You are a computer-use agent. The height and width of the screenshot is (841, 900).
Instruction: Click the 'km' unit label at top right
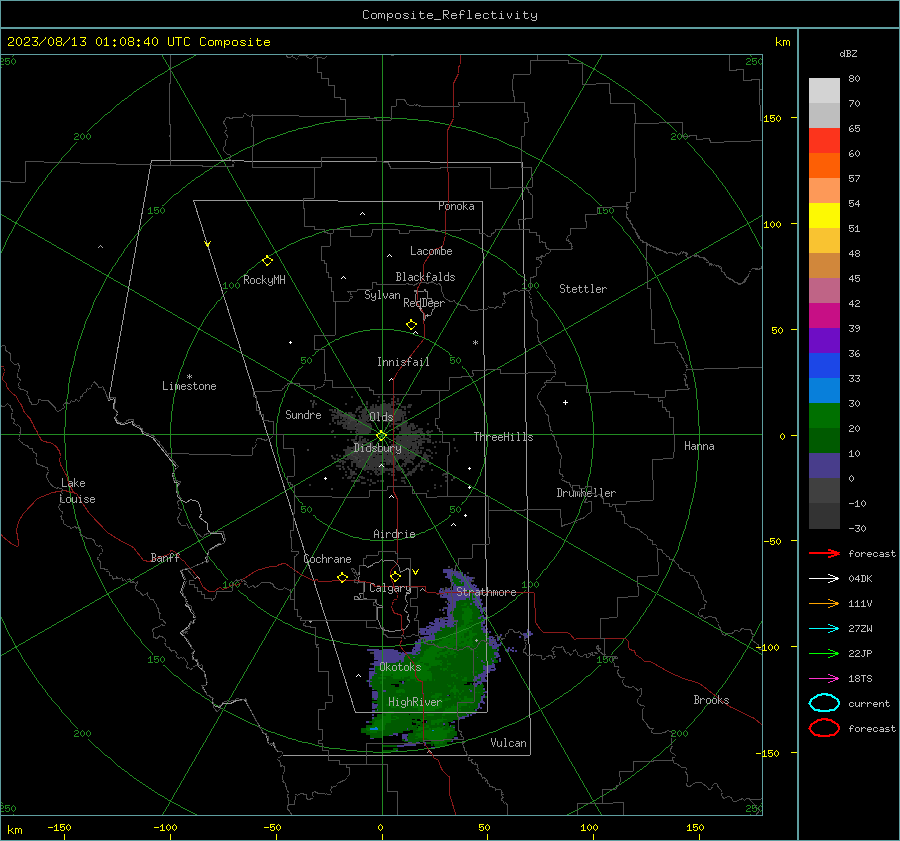coord(782,42)
